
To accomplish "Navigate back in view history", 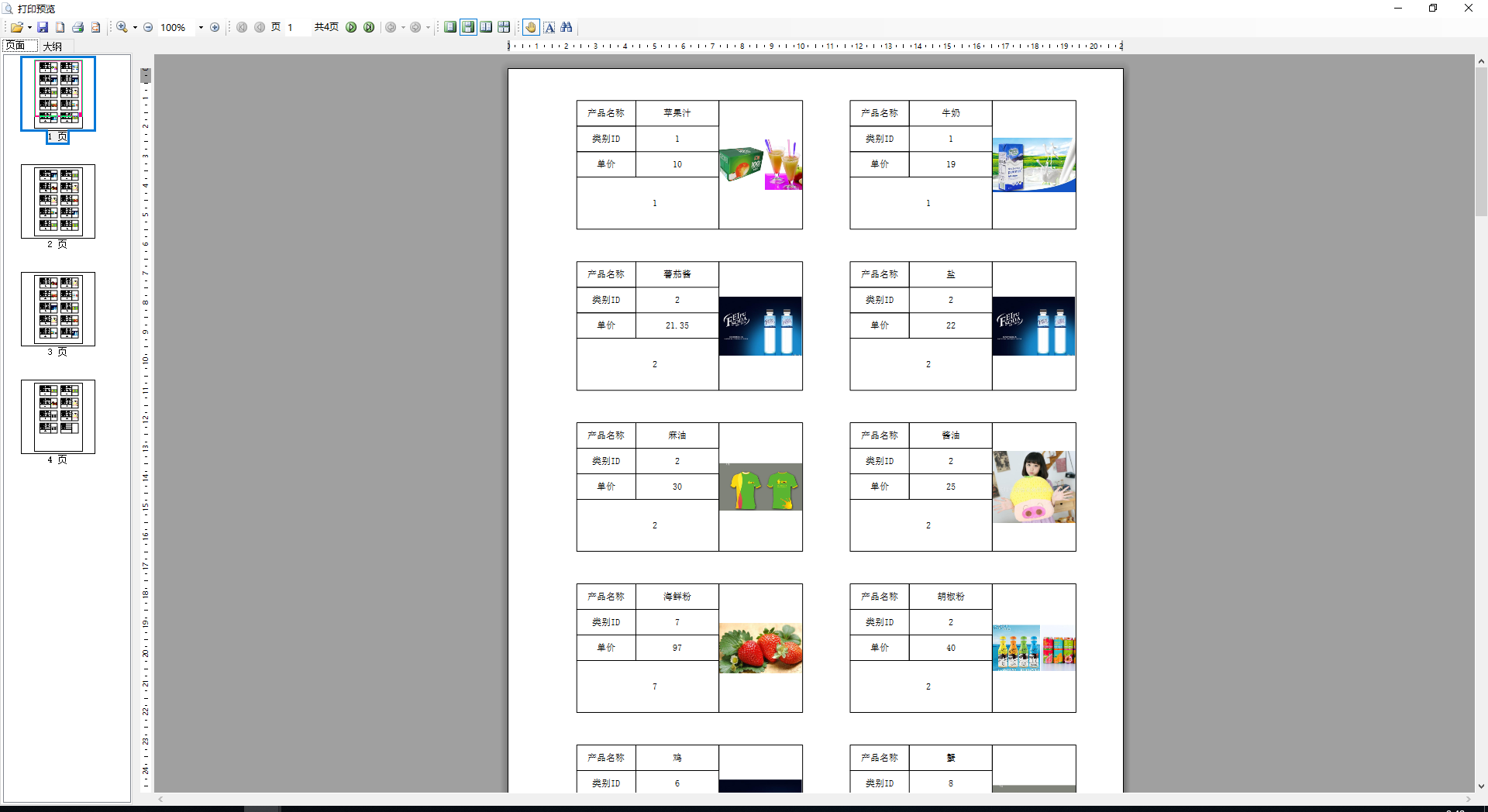I will tap(391, 27).
